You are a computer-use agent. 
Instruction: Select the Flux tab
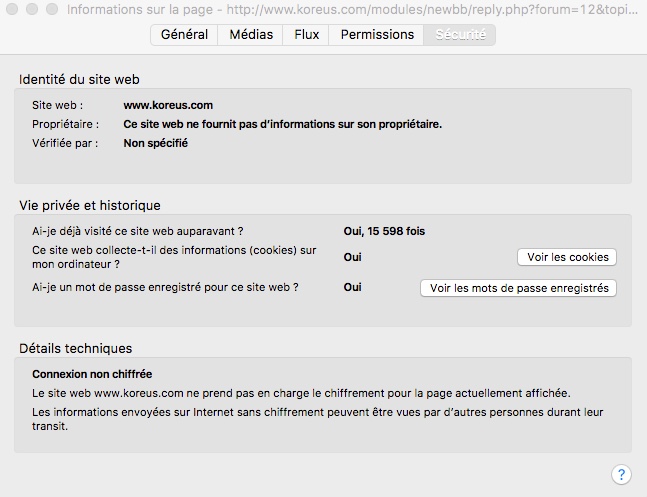[307, 34]
